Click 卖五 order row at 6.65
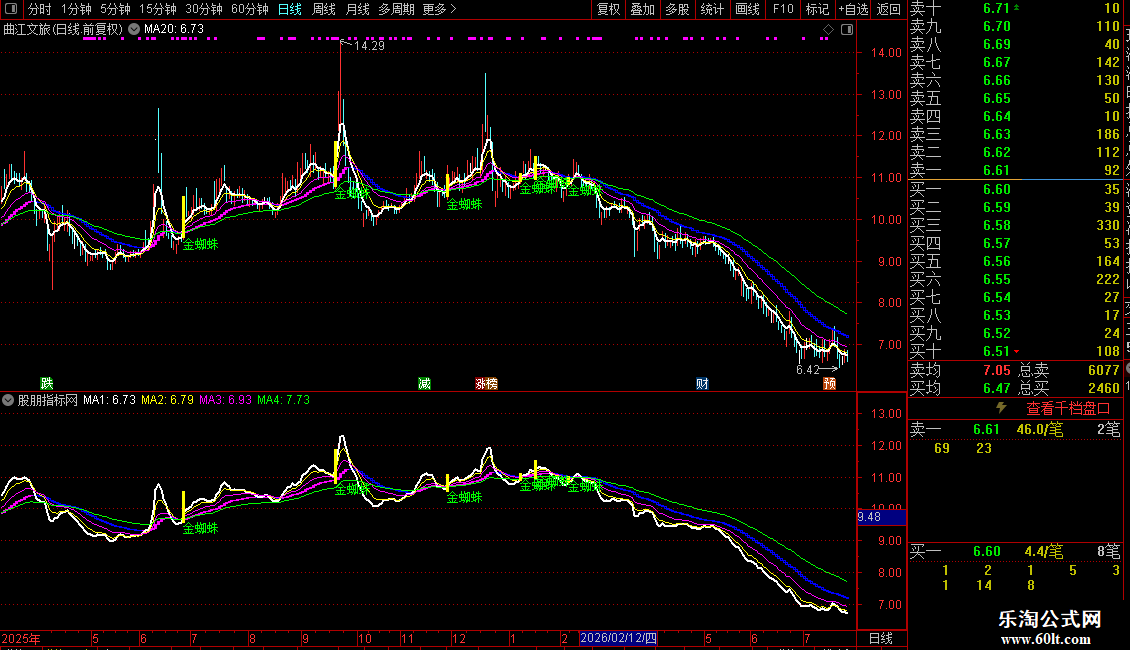The width and height of the screenshot is (1130, 650). coord(1015,98)
